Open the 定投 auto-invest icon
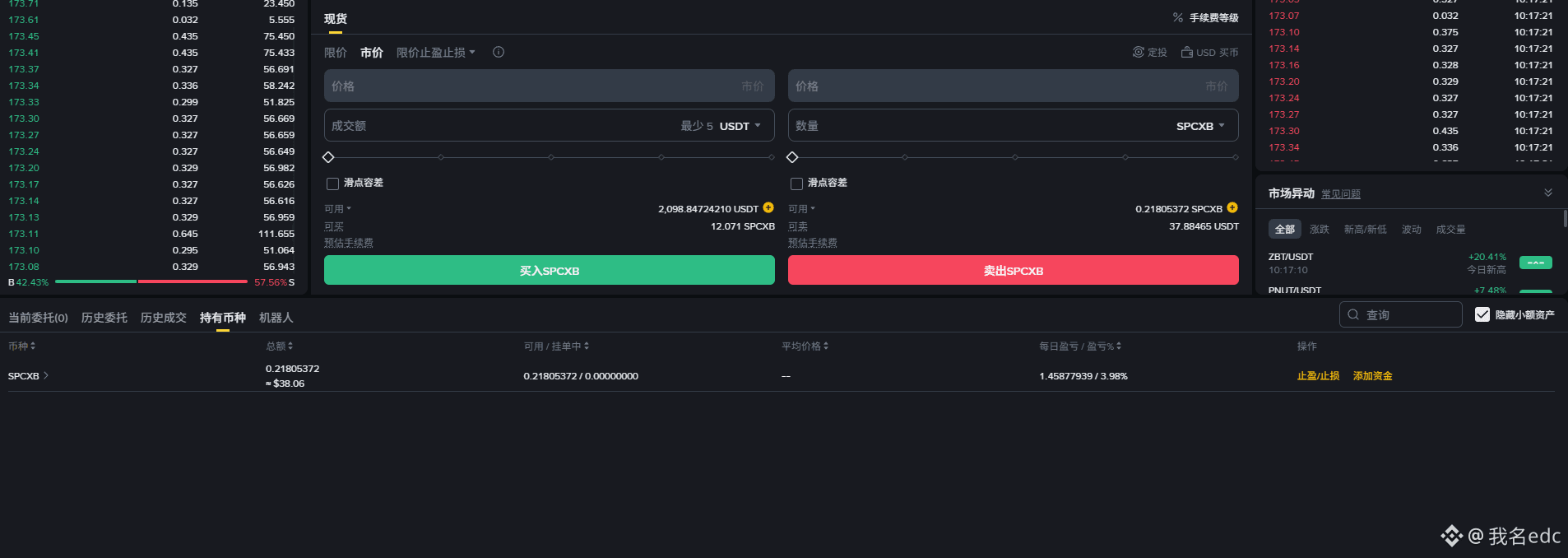Viewport: 1568px width, 558px height. (1139, 52)
